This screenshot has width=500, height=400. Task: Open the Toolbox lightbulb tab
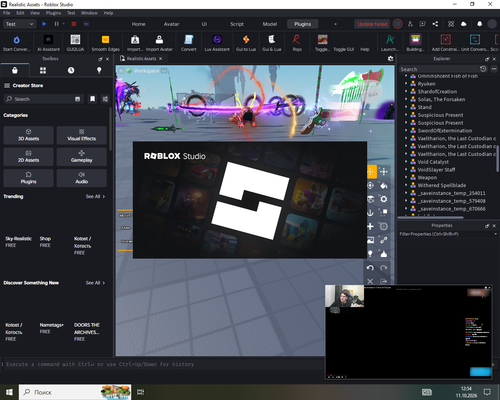click(99, 70)
